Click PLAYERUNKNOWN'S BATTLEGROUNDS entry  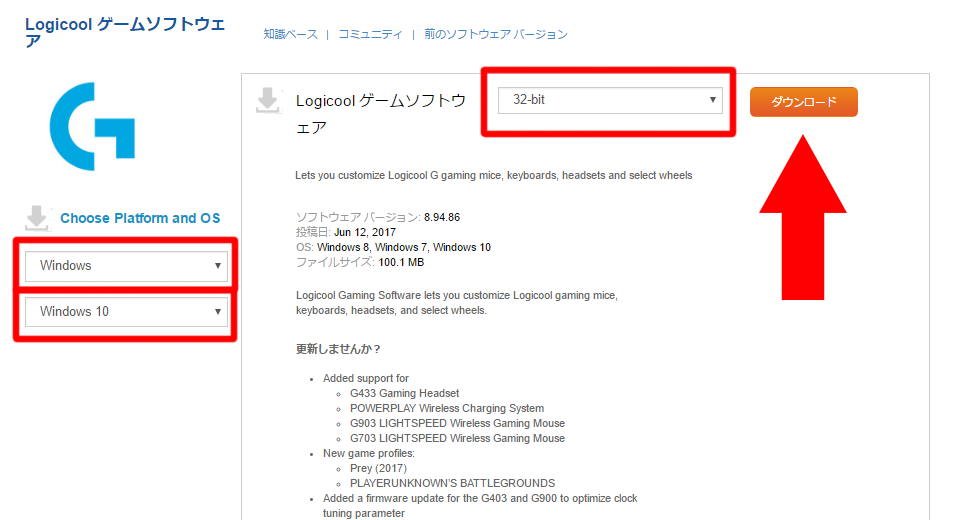[452, 484]
